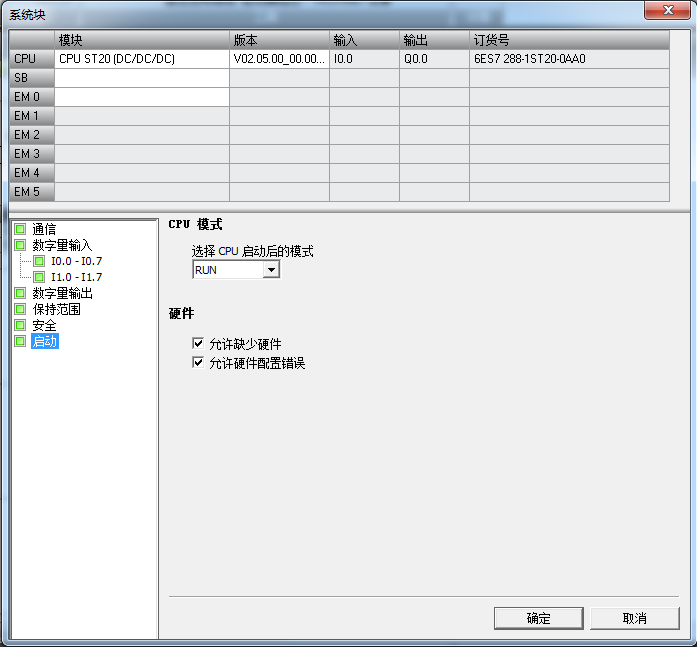Screen dimensions: 697x647
Task: Select the 安全 tree item label
Action: pos(44,325)
